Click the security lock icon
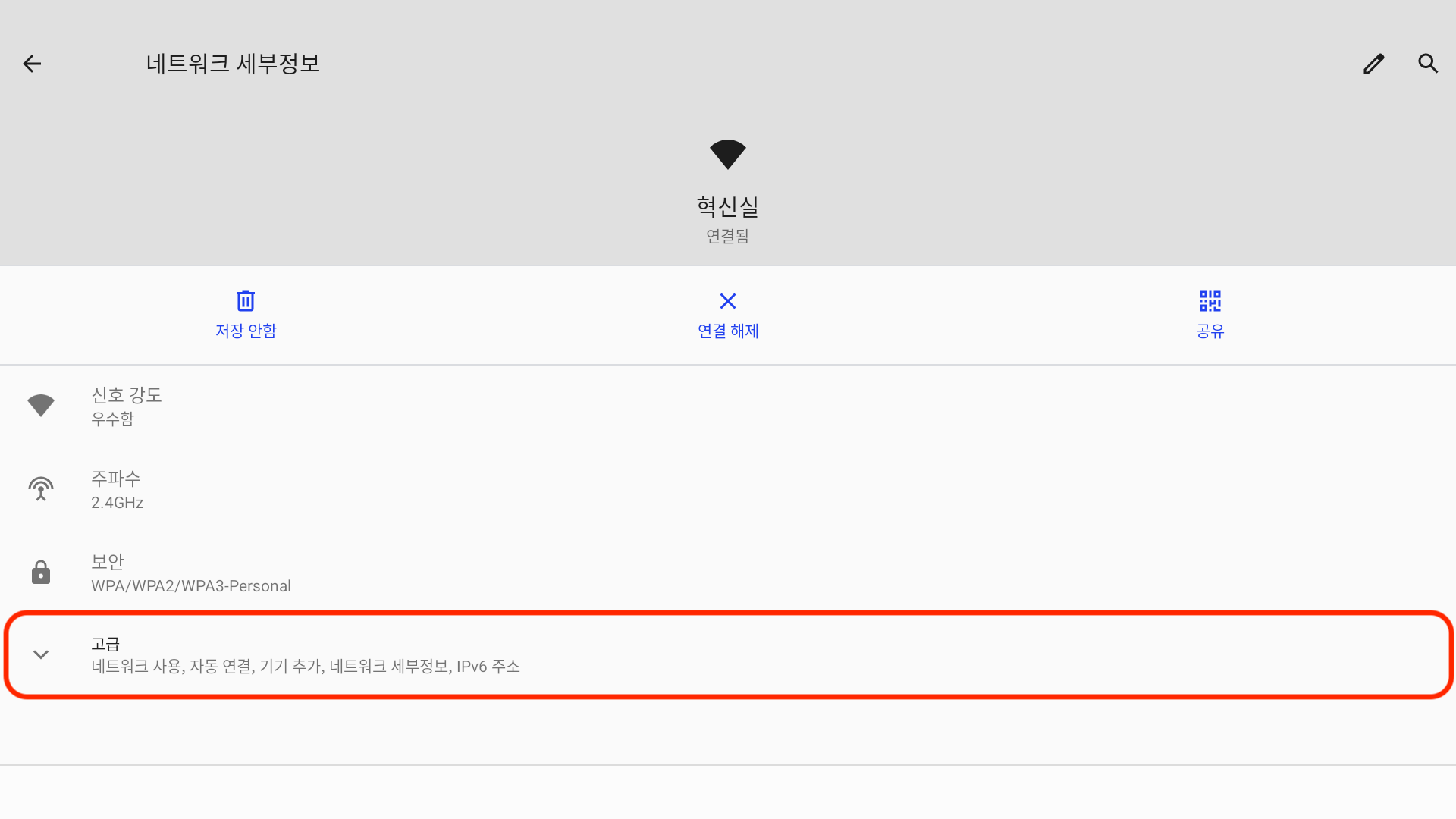Screen dimensions: 1456x819 tap(41, 573)
